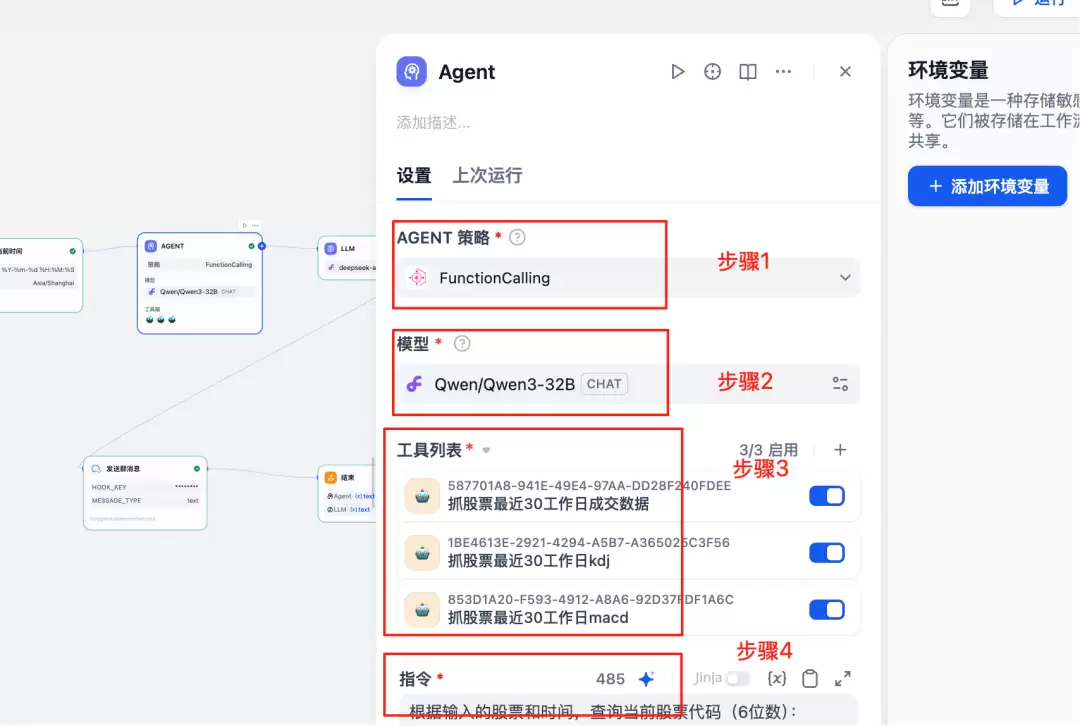The width and height of the screenshot is (1080, 726).
Task: Click the Agent panel purple logo icon
Action: tap(411, 72)
